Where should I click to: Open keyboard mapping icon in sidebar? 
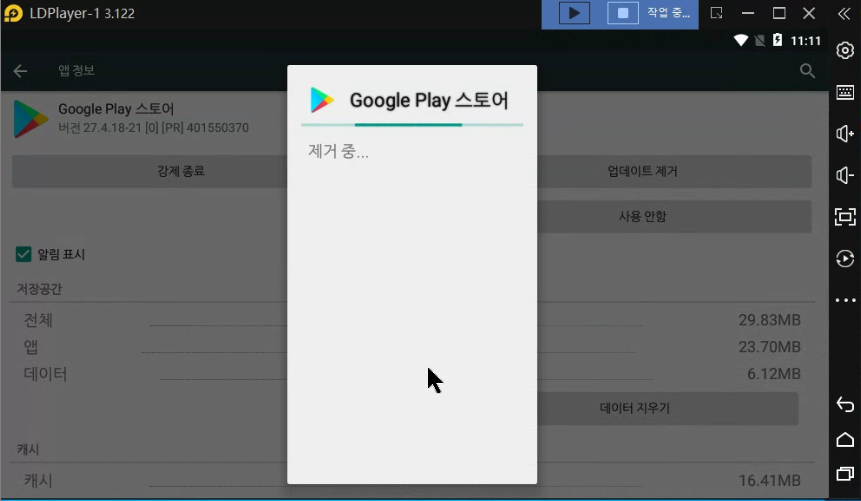pos(845,92)
